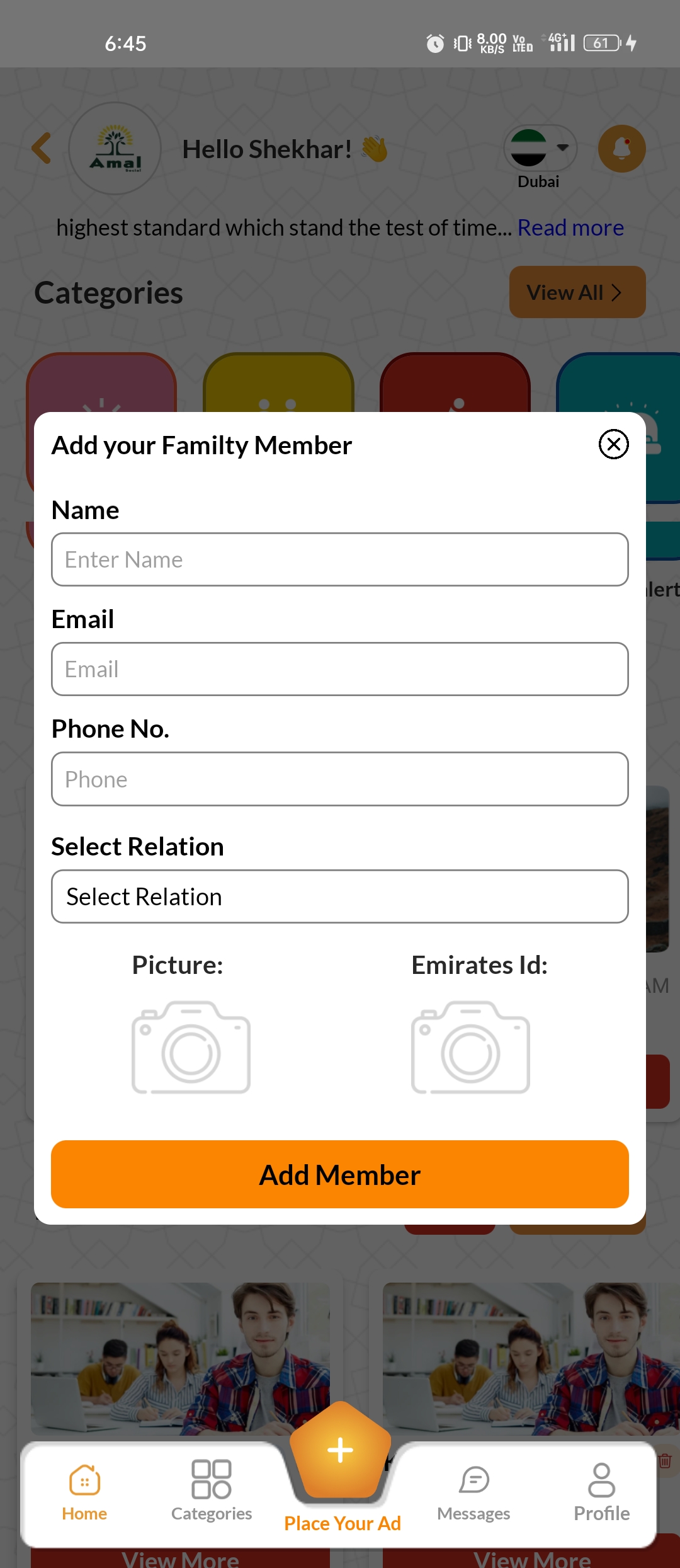The width and height of the screenshot is (680, 1568).
Task: Tap the Amal logo
Action: 115,149
